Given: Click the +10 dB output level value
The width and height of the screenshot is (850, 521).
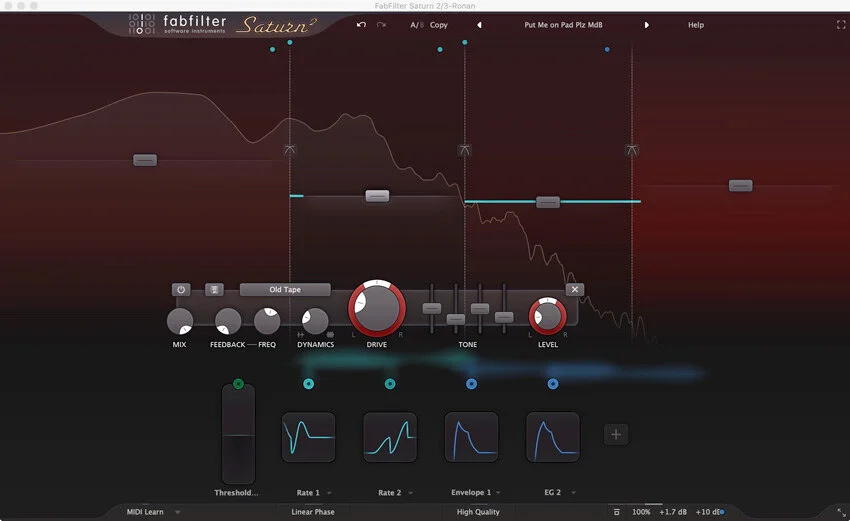Looking at the screenshot, I should (707, 512).
